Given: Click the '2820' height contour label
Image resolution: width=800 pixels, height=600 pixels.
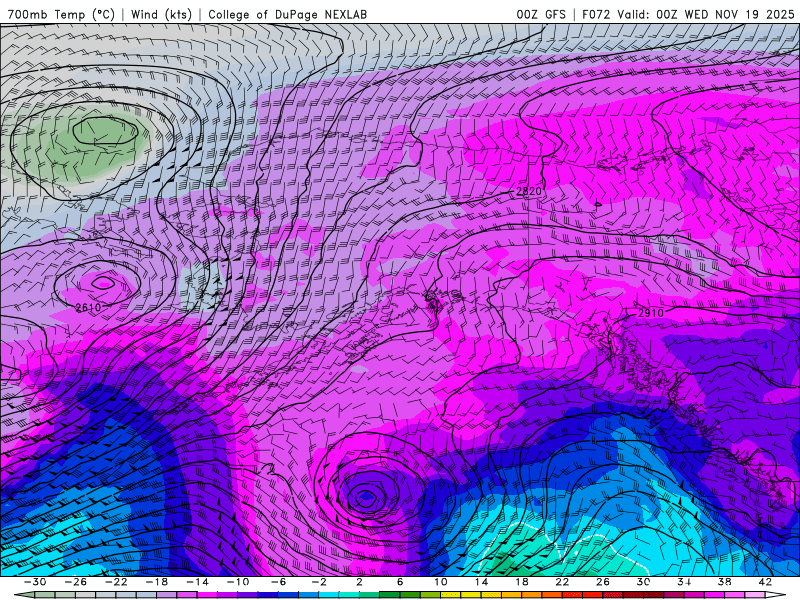Looking at the screenshot, I should coord(529,191).
